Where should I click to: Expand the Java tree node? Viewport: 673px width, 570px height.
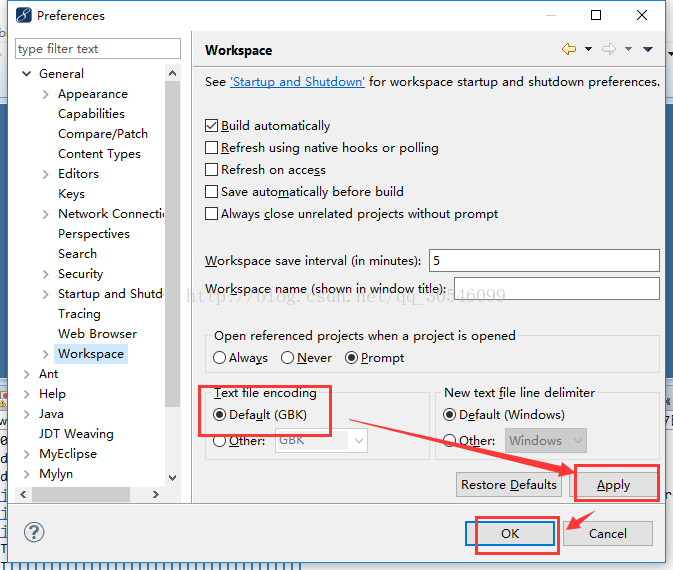tap(27, 414)
